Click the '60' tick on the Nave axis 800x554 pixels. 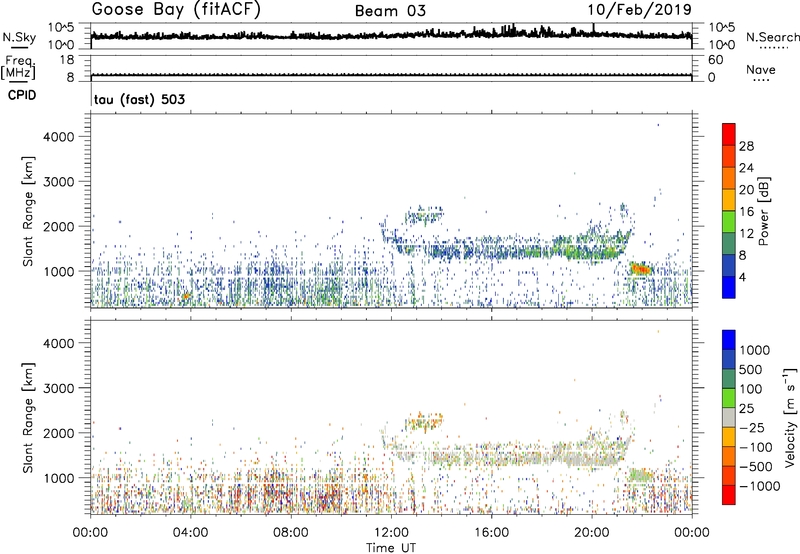tap(715, 60)
